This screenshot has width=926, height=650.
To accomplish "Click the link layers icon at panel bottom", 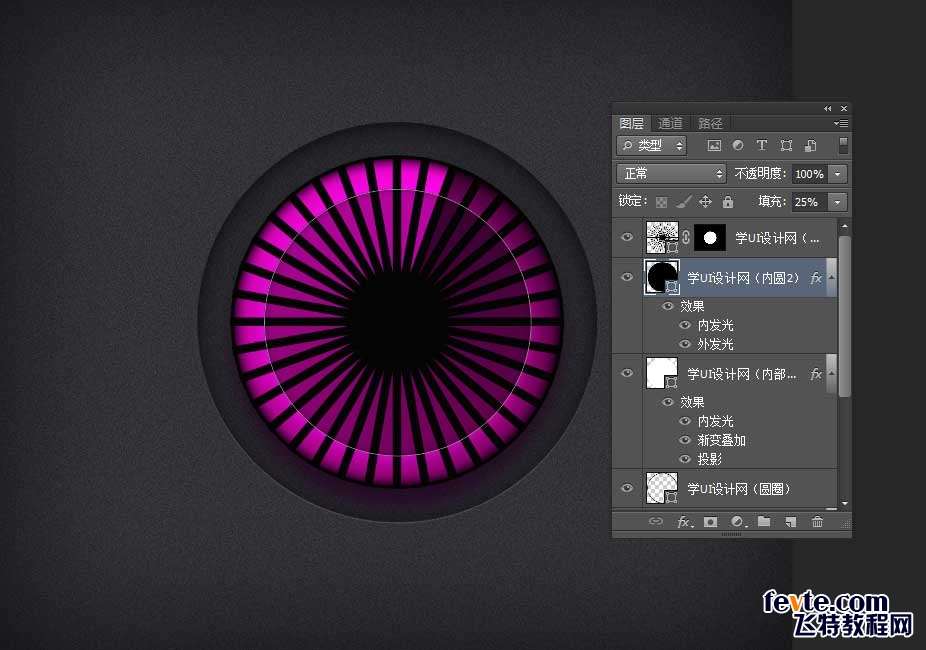I will point(656,521).
